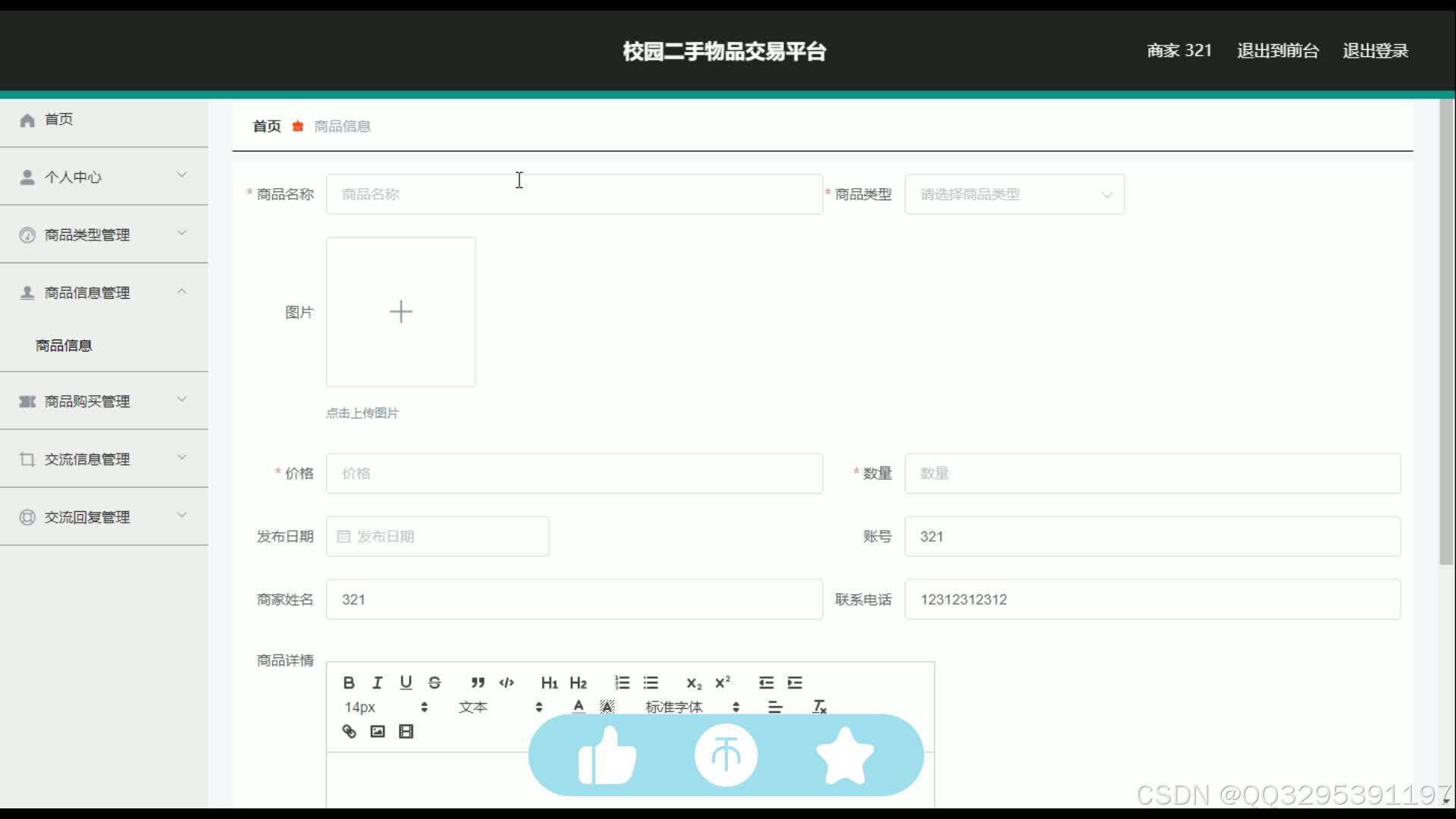Open the 文本 heading style dropdown
The image size is (1456, 819).
tap(500, 707)
